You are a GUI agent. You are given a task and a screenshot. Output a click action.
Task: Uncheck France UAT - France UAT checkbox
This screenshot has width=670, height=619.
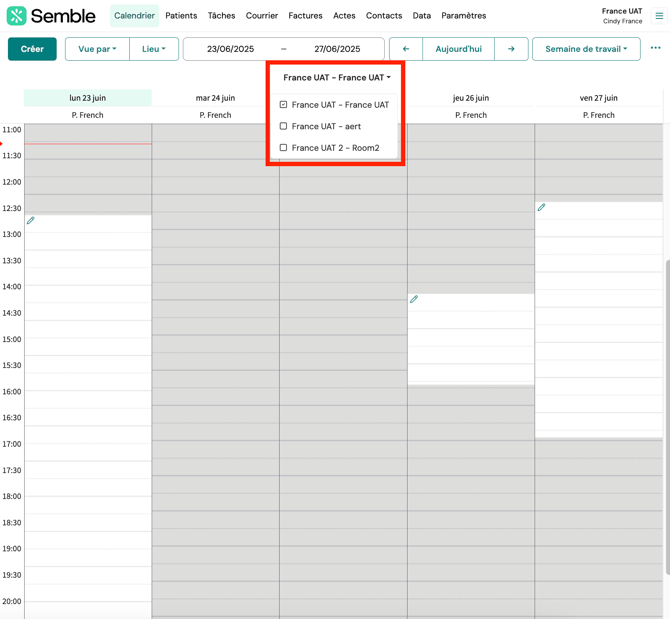[x=284, y=105]
